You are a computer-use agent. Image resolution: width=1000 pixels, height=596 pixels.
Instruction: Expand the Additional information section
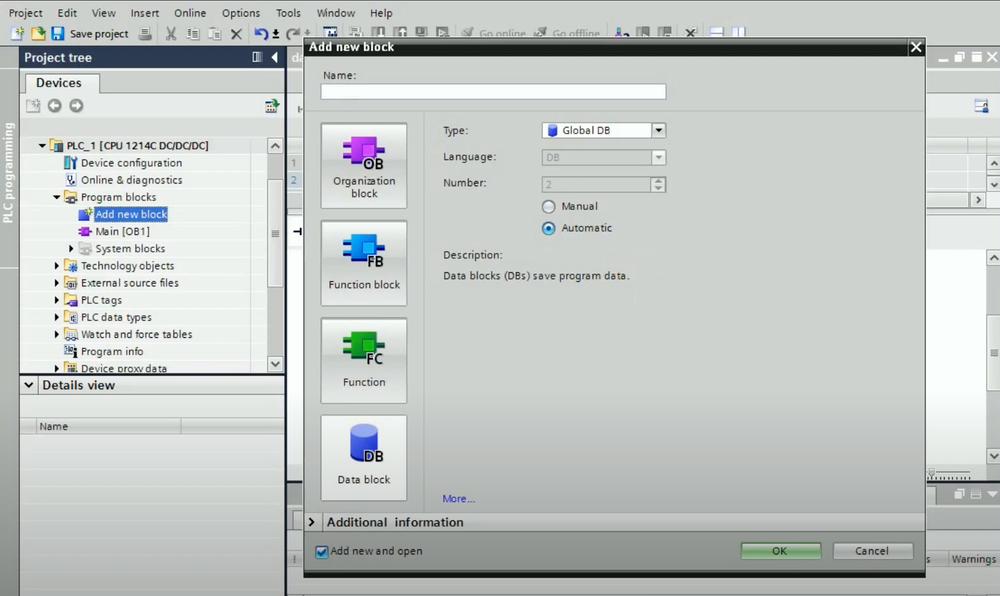tap(311, 522)
